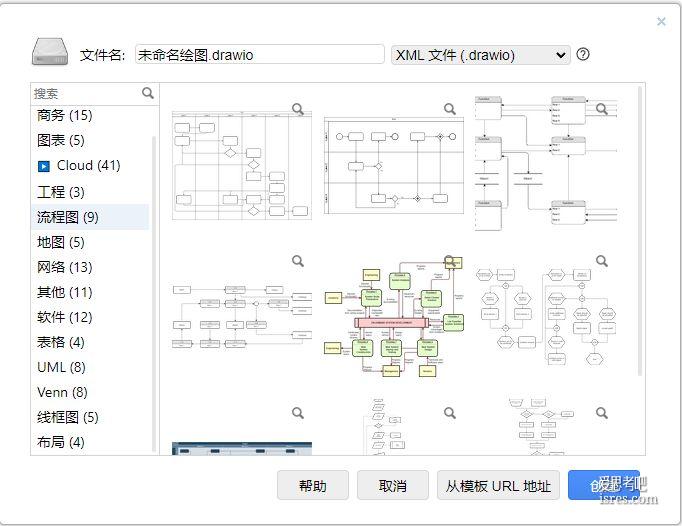Select the colorful green and yellow diagram thumbnail
The width and height of the screenshot is (682, 526).
pos(394,317)
